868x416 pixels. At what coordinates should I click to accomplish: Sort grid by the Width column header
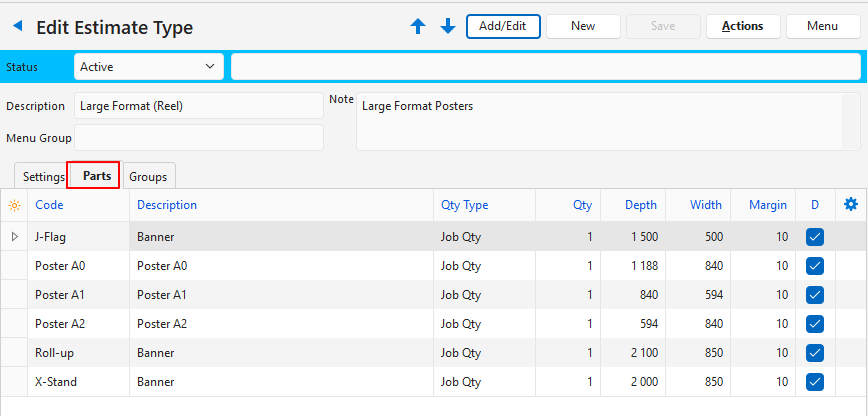tap(705, 205)
